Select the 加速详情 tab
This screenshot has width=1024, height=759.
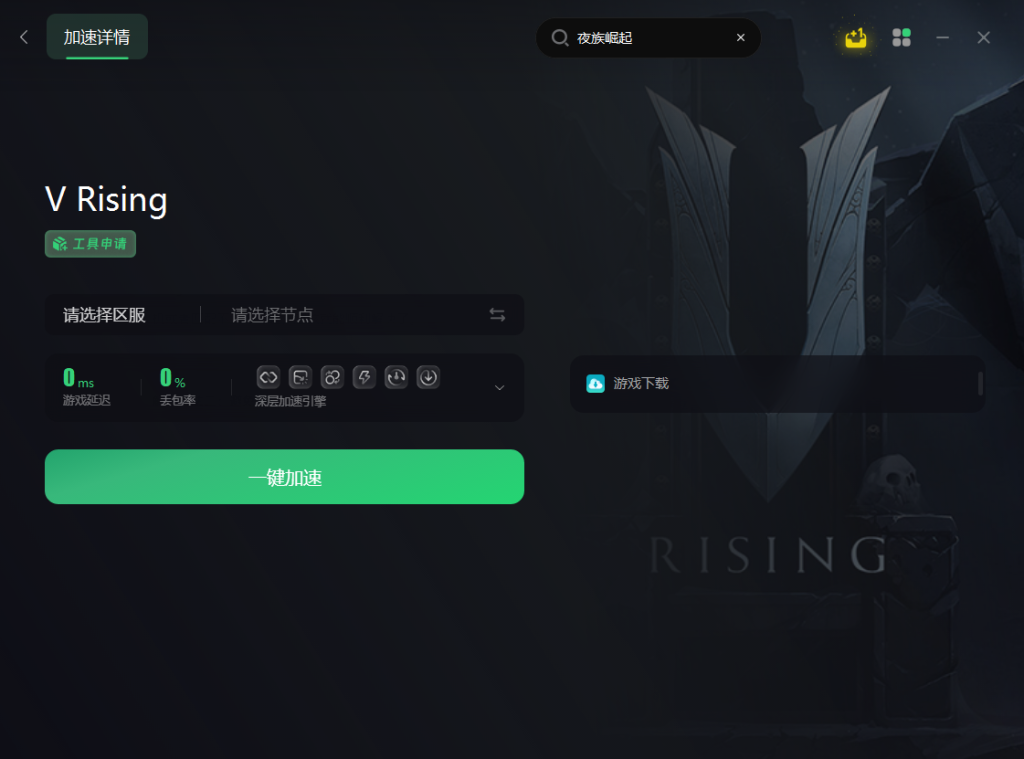coord(97,37)
